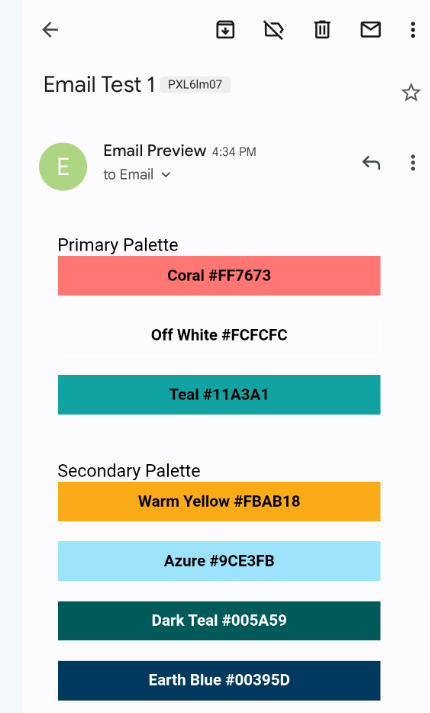Select the Earth Blue #00395D color bar
Viewport: 430px width, 713px height.
pyautogui.click(x=219, y=680)
